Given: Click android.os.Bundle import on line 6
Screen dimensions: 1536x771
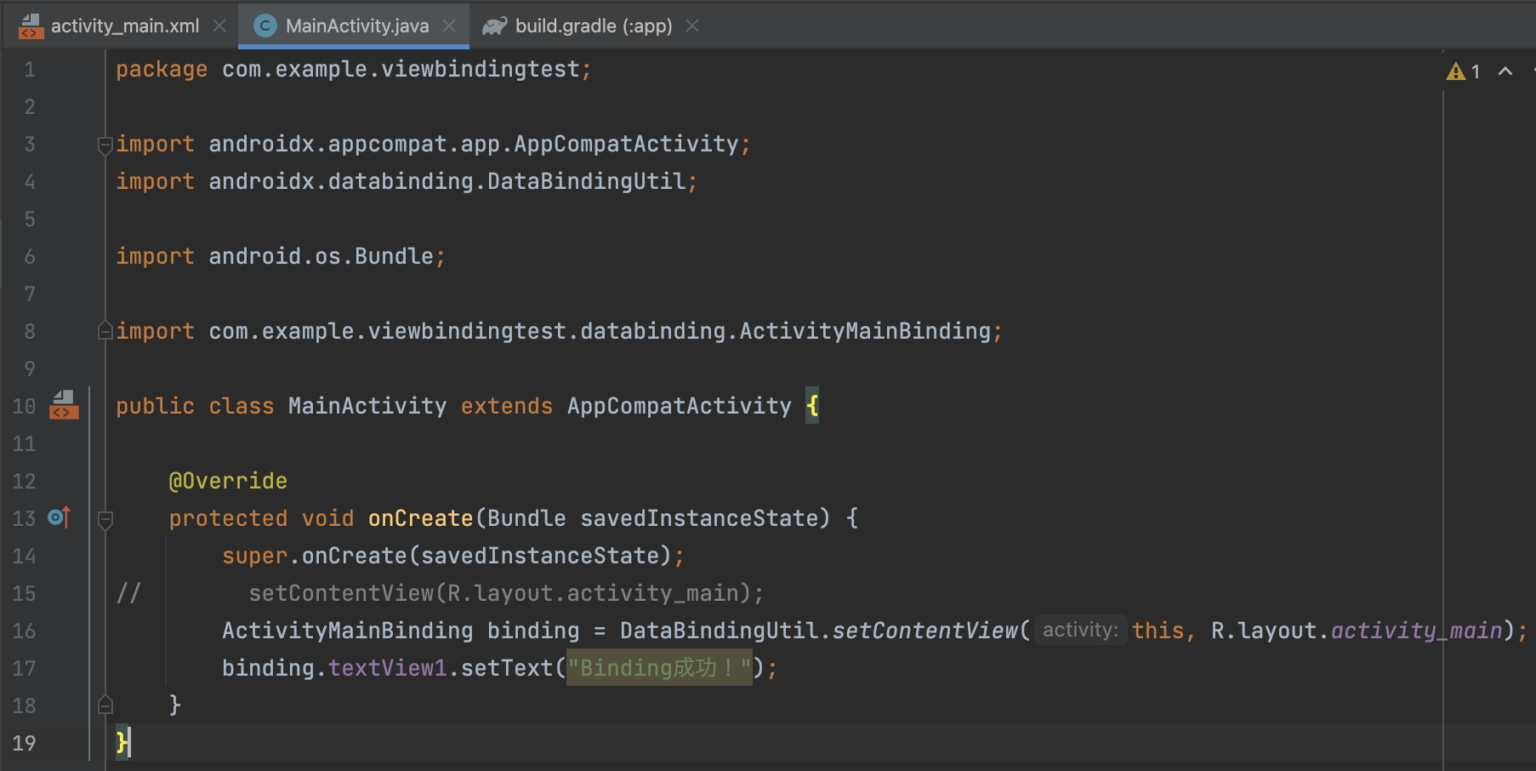Looking at the screenshot, I should click(321, 256).
